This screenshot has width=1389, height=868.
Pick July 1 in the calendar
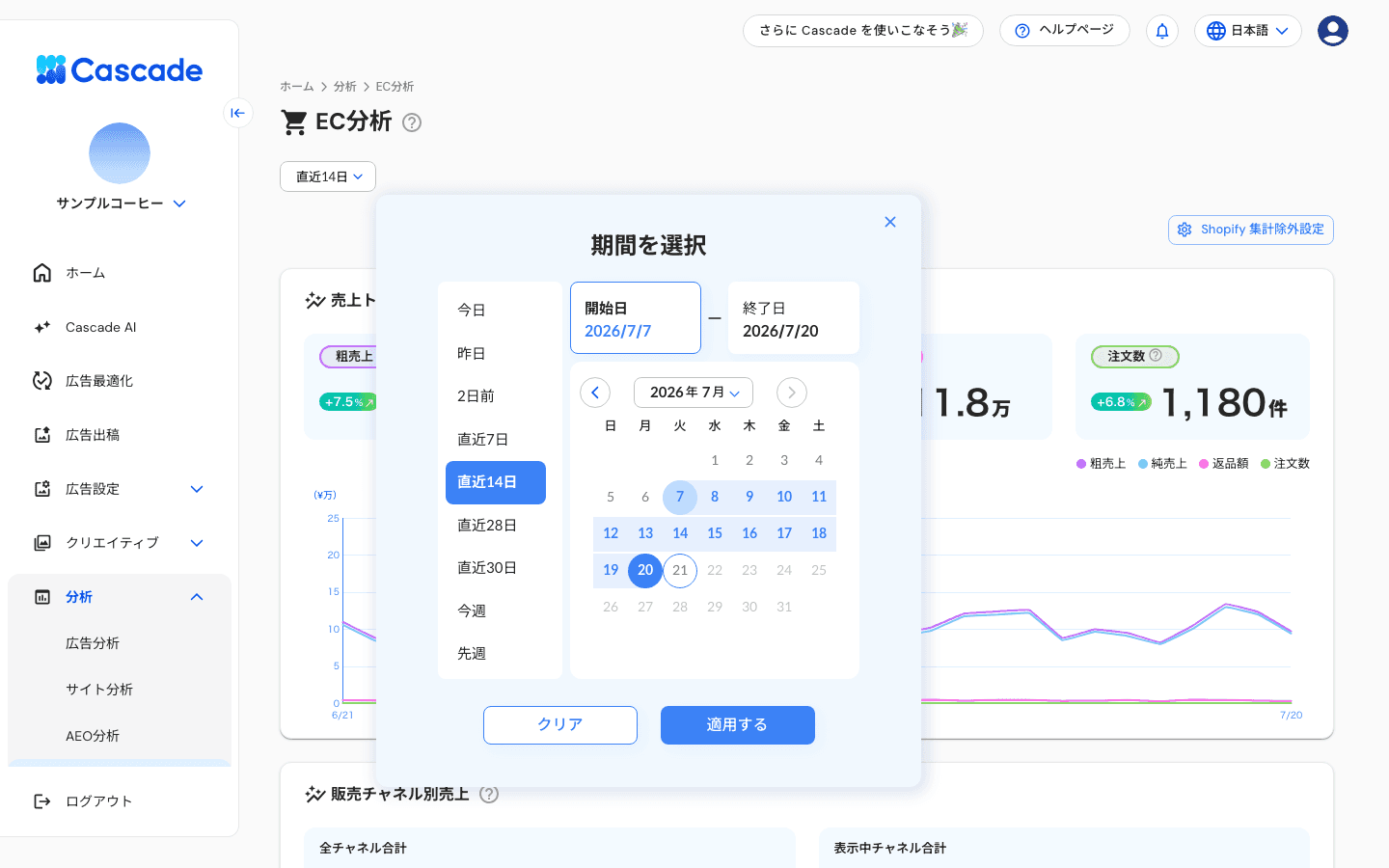[715, 460]
